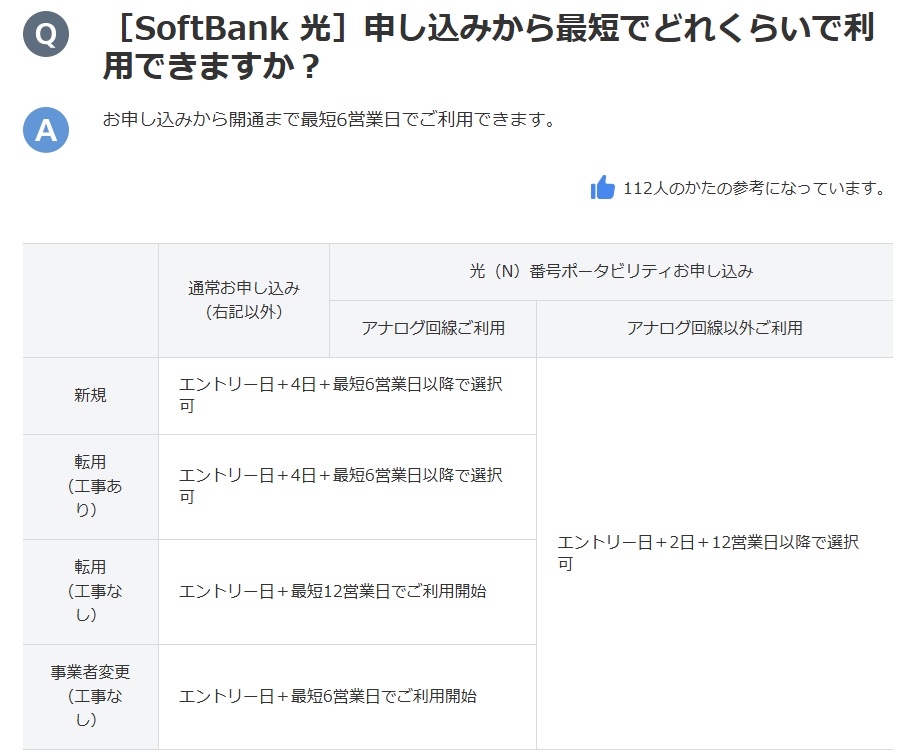Click the アナログ回線ご利用 subheader
902x755 pixels.
tap(432, 328)
